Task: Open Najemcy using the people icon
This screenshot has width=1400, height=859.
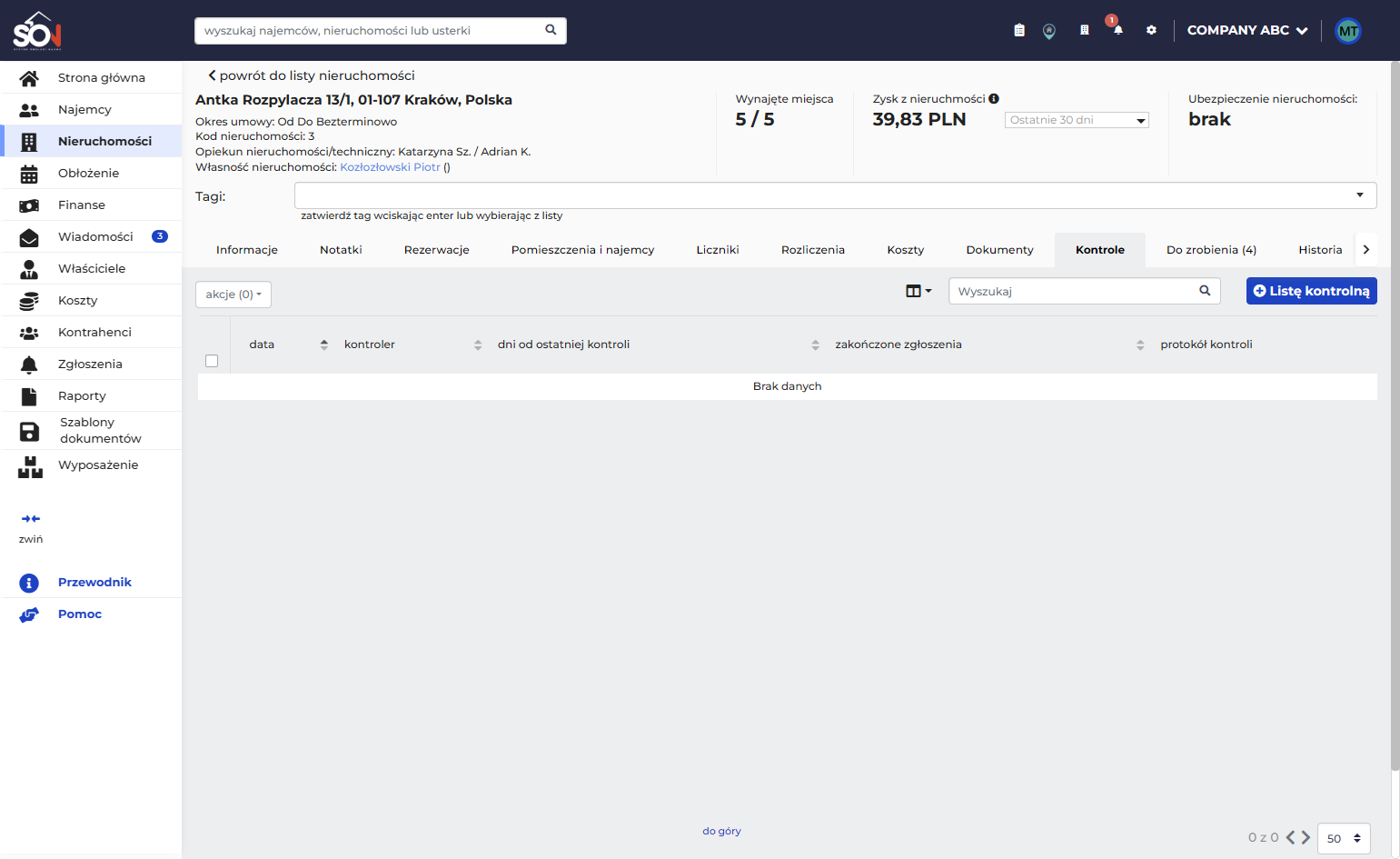Action: click(29, 110)
